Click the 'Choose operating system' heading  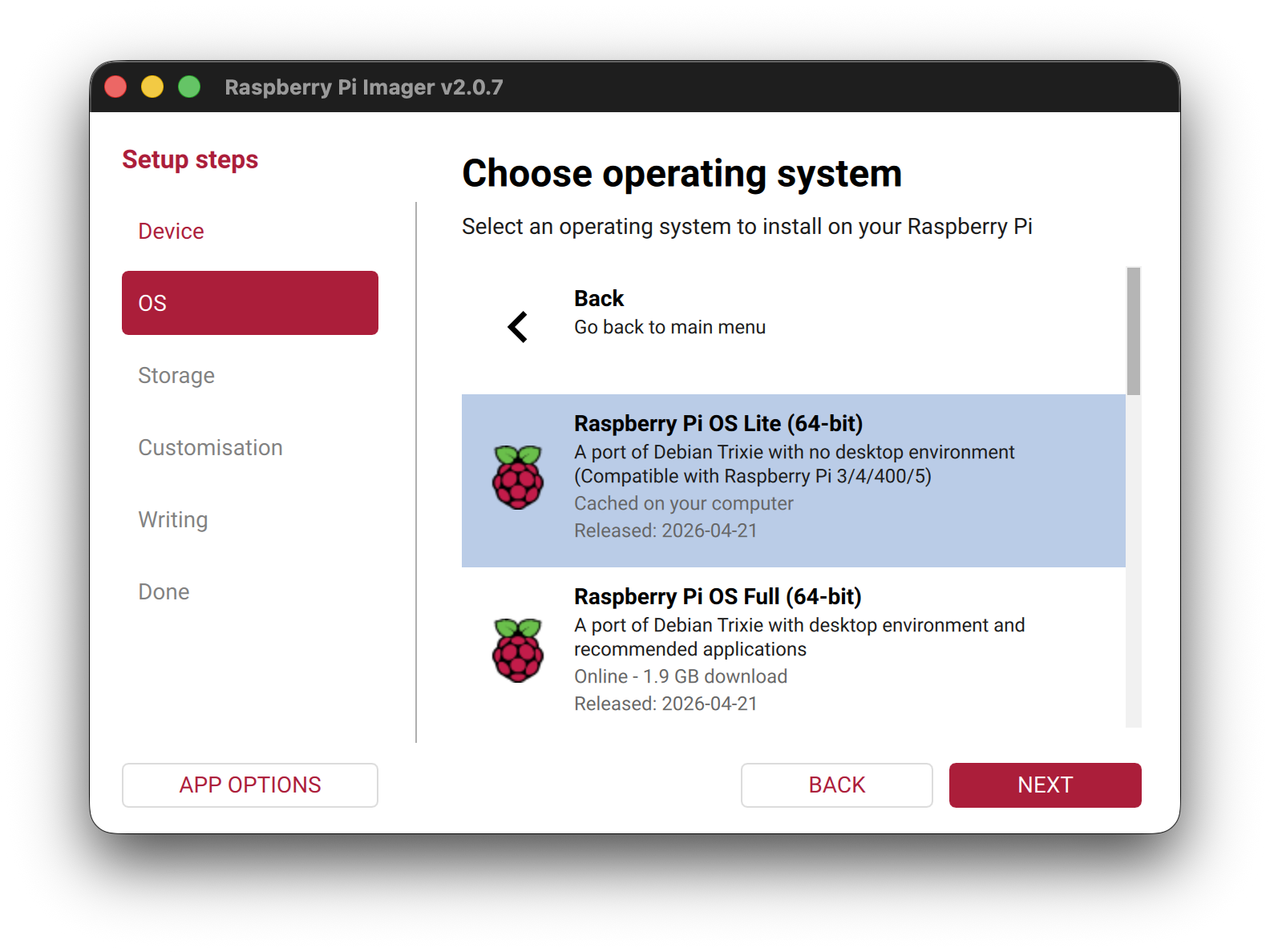(x=682, y=174)
